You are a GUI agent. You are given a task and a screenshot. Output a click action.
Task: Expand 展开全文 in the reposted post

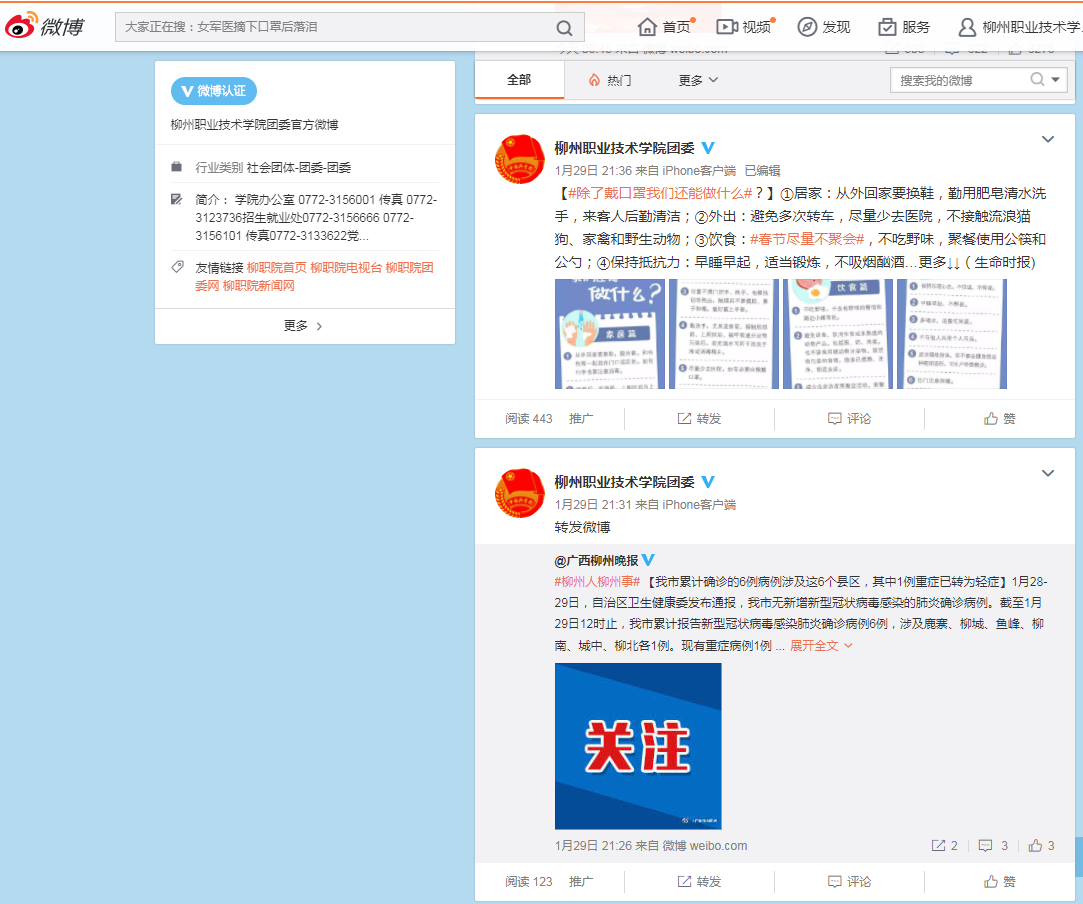point(821,646)
